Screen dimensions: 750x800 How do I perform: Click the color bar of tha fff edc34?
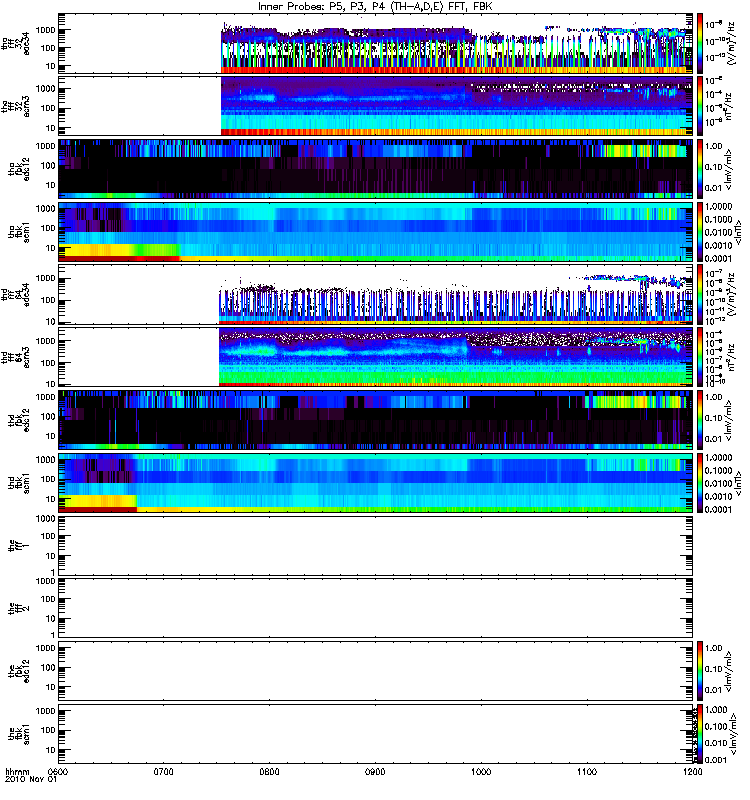(700, 43)
